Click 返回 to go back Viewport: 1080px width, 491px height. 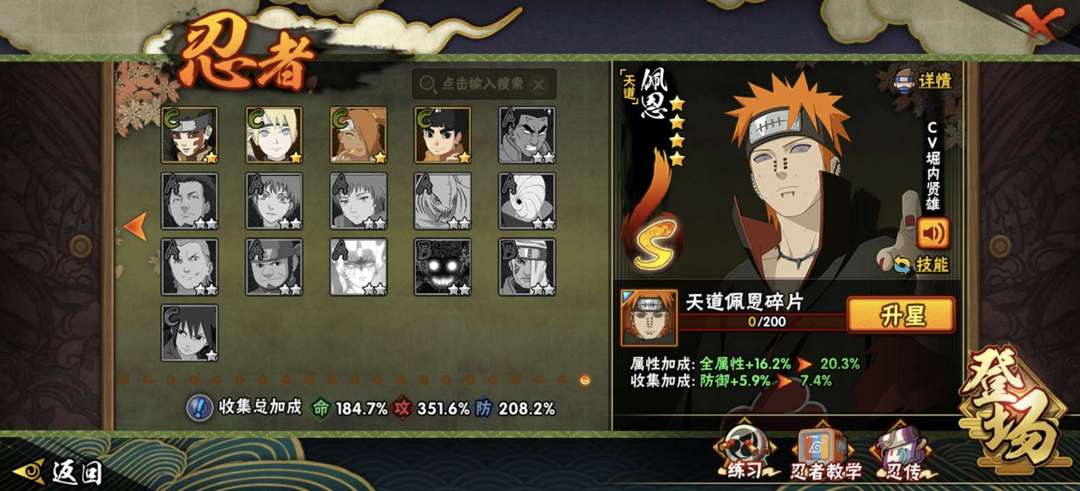point(59,472)
